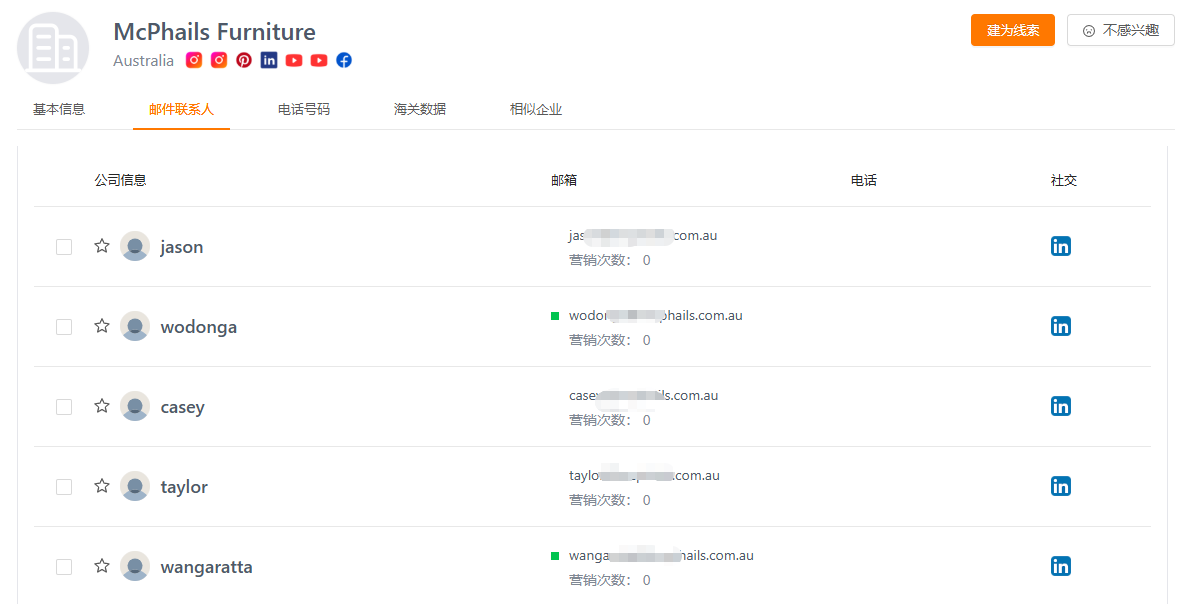1184x604 pixels.
Task: Switch to the 基本信息 tab
Action: 59,109
